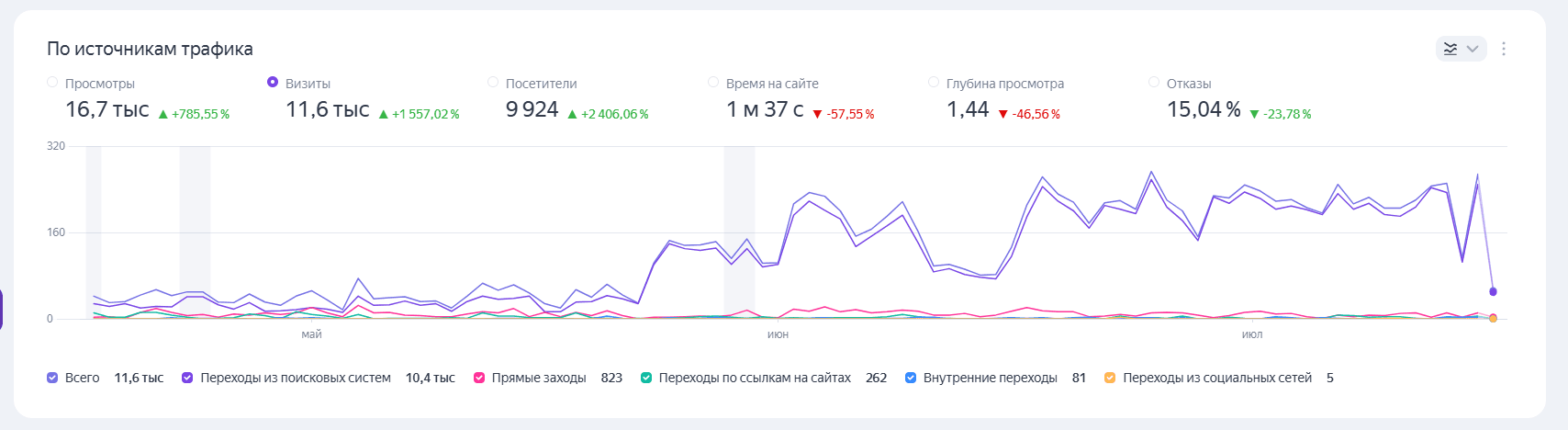The image size is (1568, 430).
Task: Click the май axis label
Action: coord(311,334)
